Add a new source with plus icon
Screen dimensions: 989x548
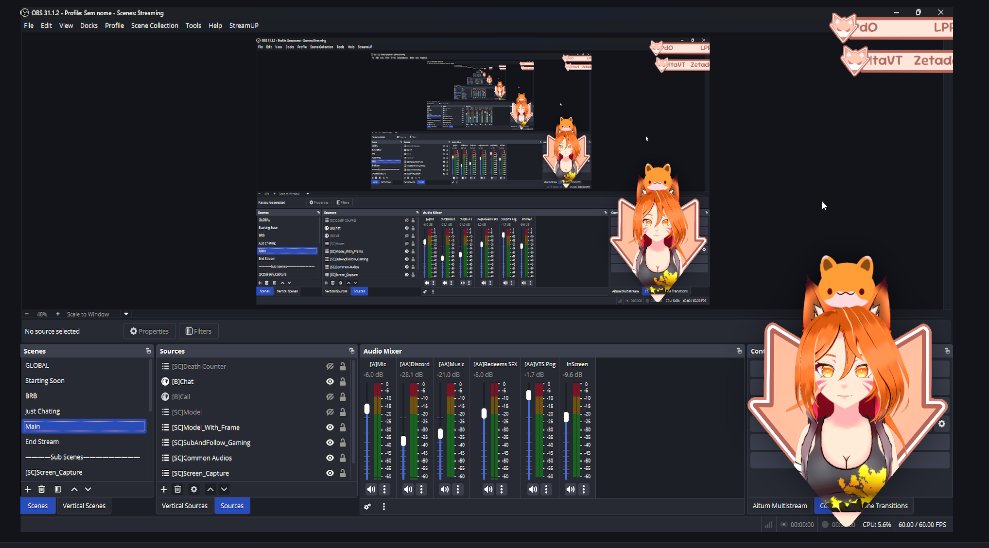(x=164, y=489)
